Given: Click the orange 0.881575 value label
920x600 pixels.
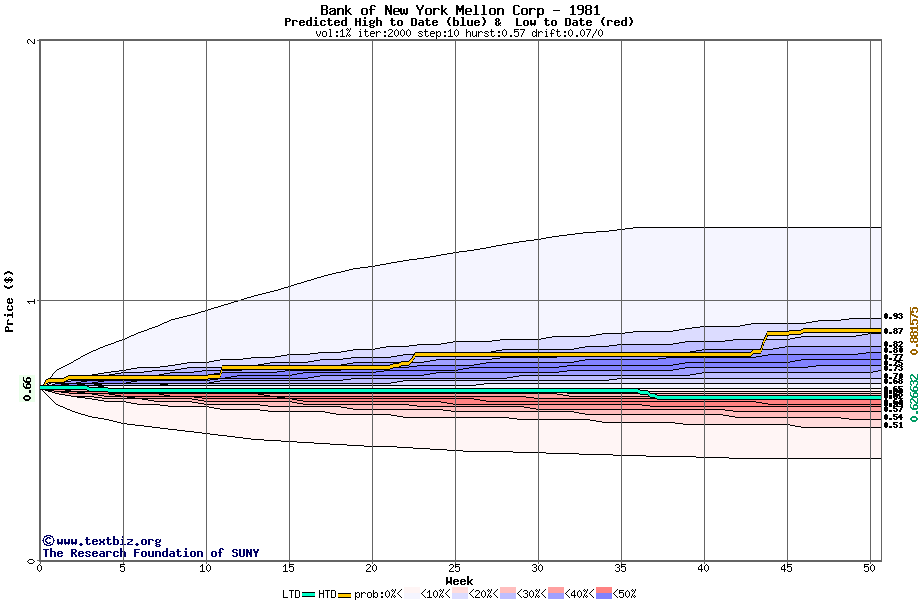Looking at the screenshot, I should [x=913, y=331].
